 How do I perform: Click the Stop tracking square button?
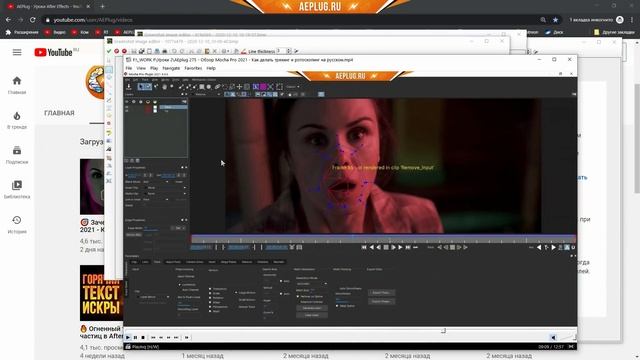click(x=452, y=247)
